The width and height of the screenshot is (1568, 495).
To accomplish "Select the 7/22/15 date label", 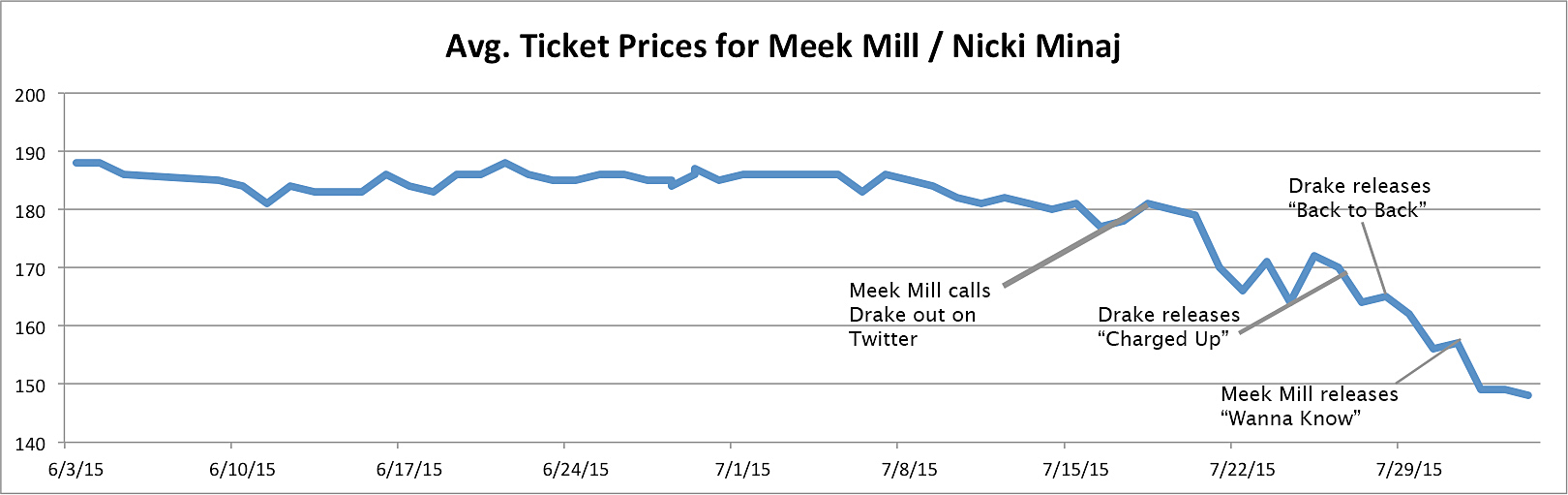I will tap(1242, 470).
